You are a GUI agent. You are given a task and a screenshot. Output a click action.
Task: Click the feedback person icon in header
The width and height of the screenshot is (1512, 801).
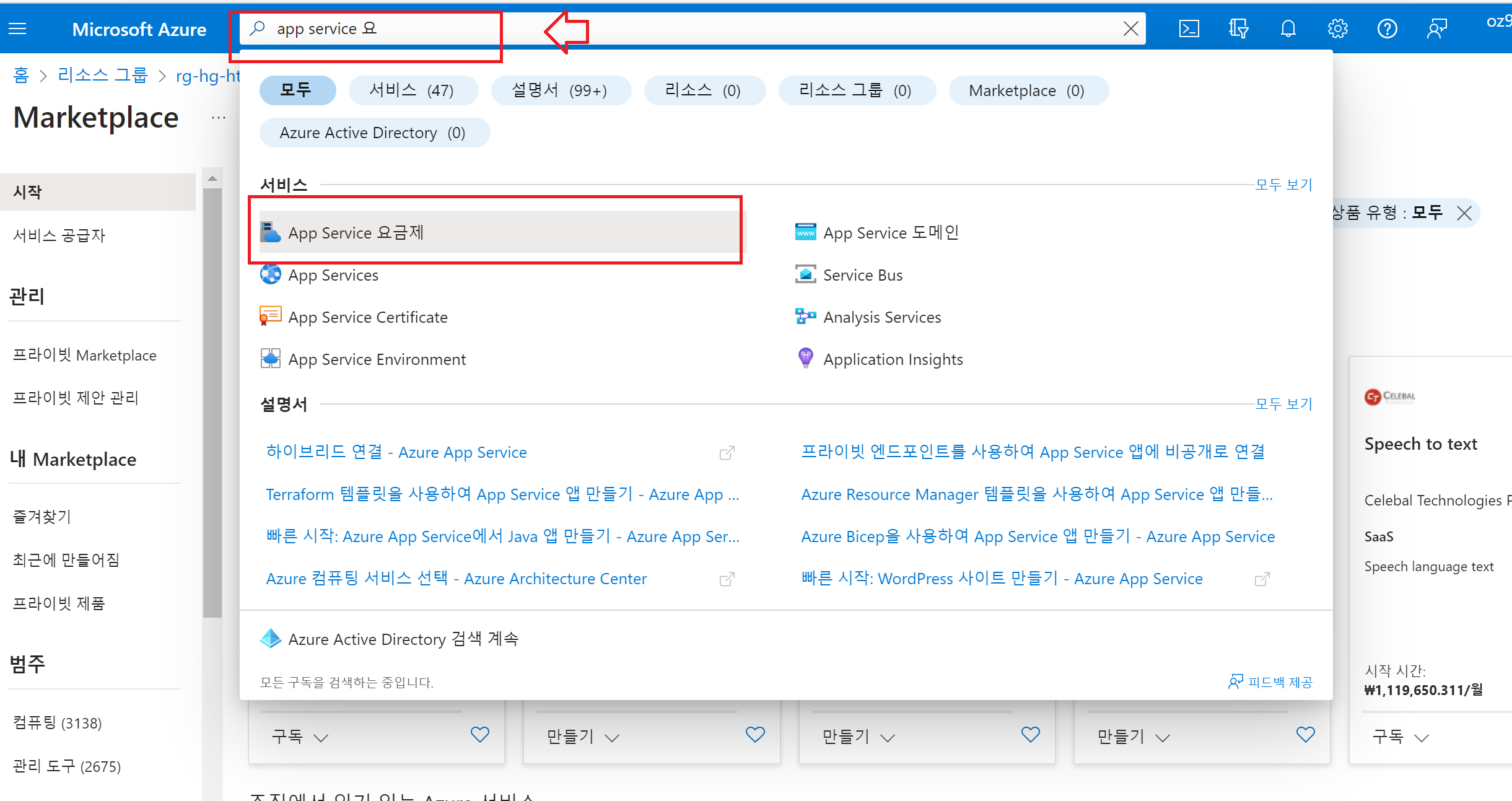tap(1437, 28)
